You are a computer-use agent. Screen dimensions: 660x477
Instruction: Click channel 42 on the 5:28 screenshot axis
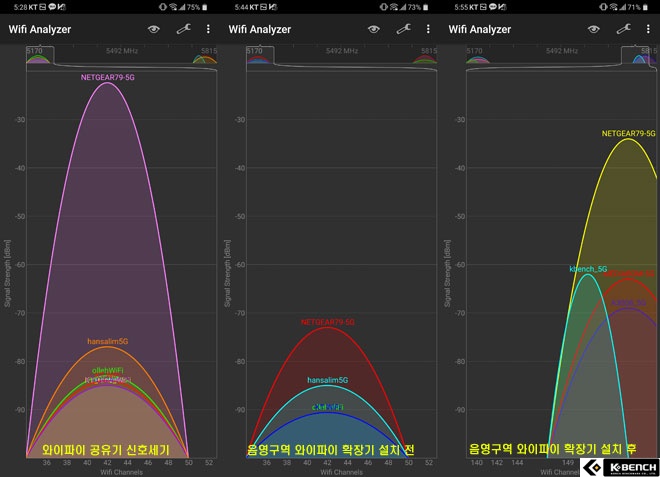point(107,463)
